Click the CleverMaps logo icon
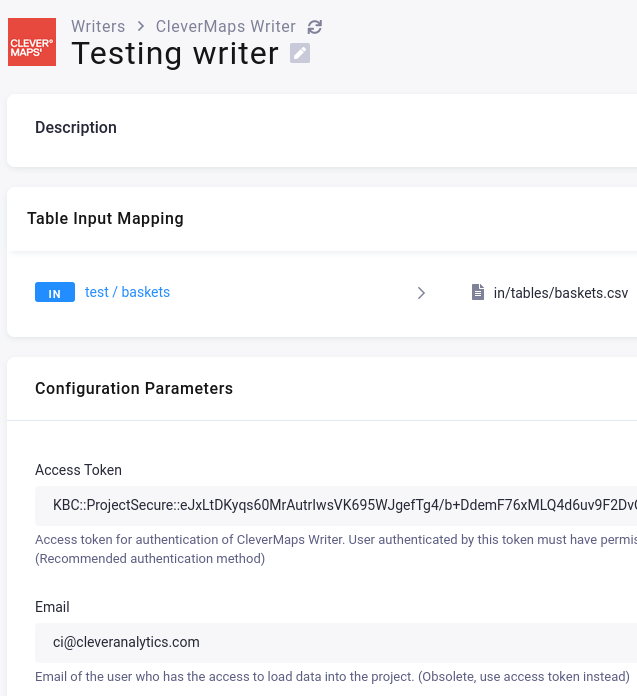Image resolution: width=637 pixels, height=696 pixels. click(32, 43)
